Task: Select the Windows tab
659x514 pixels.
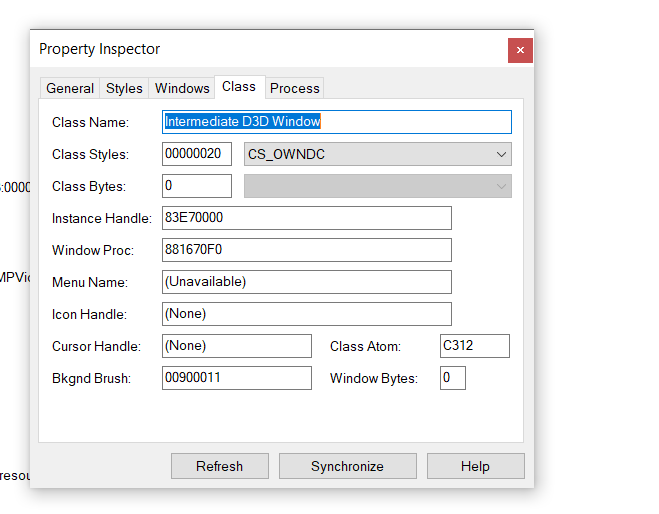Action: (182, 88)
